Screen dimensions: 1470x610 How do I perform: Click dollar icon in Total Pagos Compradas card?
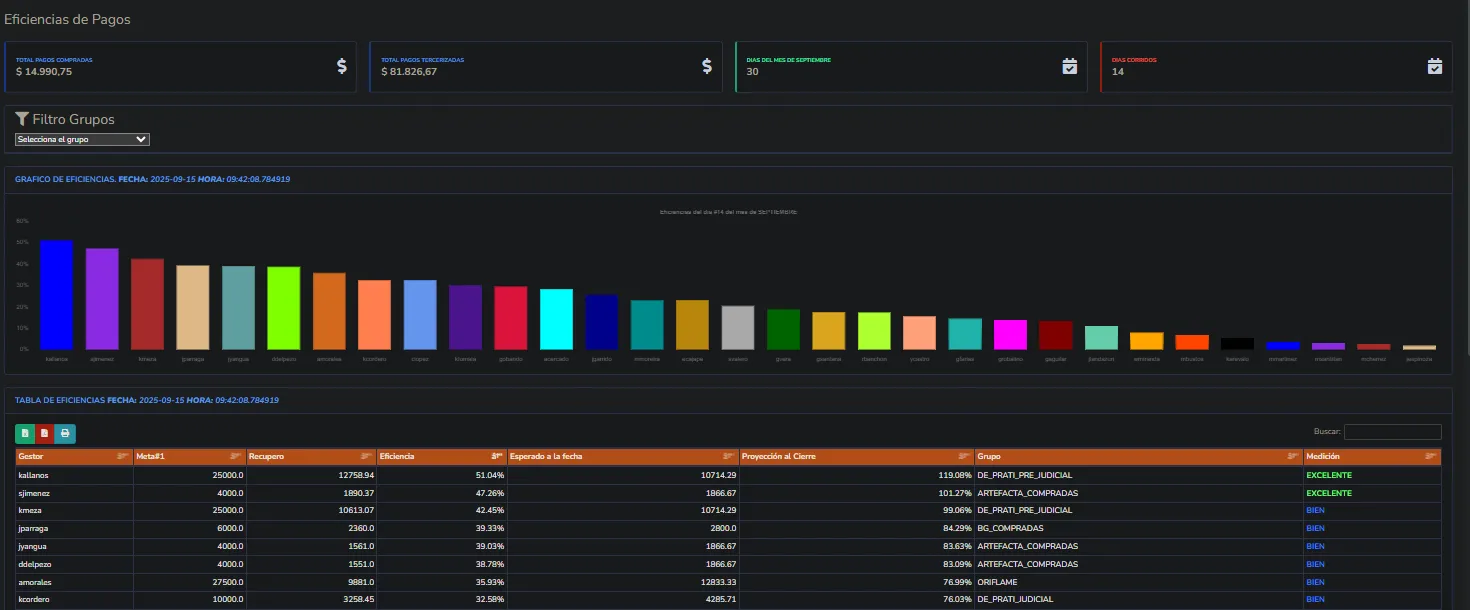(x=342, y=66)
